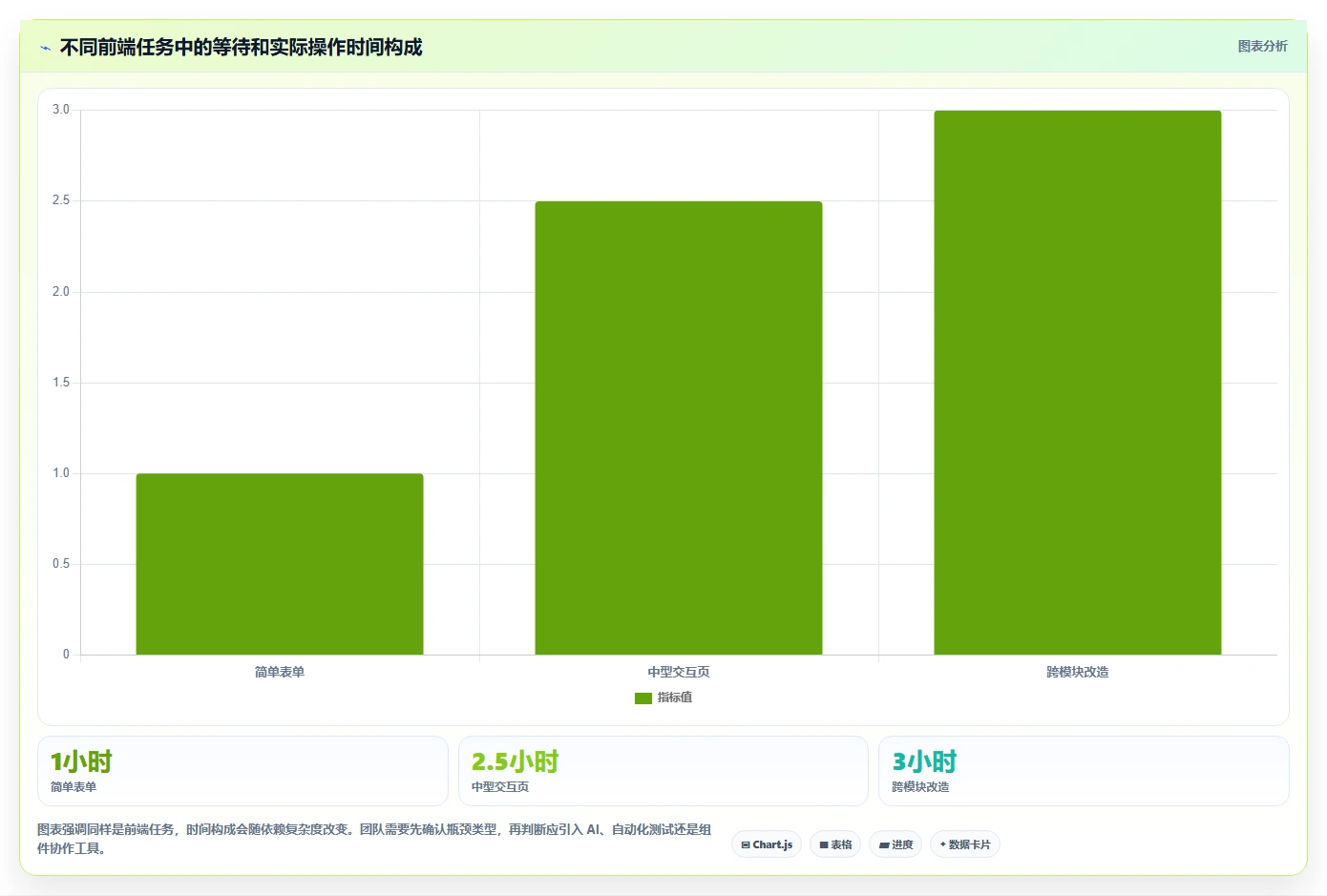The width and height of the screenshot is (1327, 896).
Task: Click the 3.0 y-axis tick label
Action: click(x=61, y=110)
